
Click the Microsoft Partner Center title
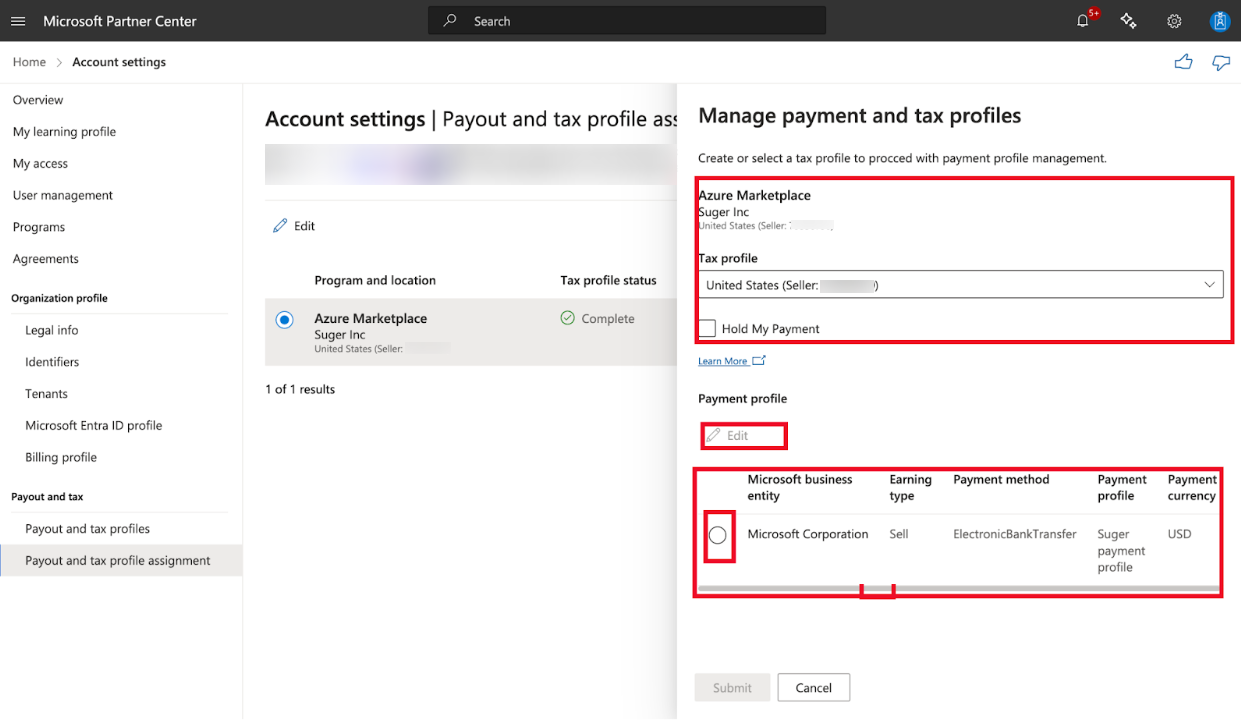point(119,21)
